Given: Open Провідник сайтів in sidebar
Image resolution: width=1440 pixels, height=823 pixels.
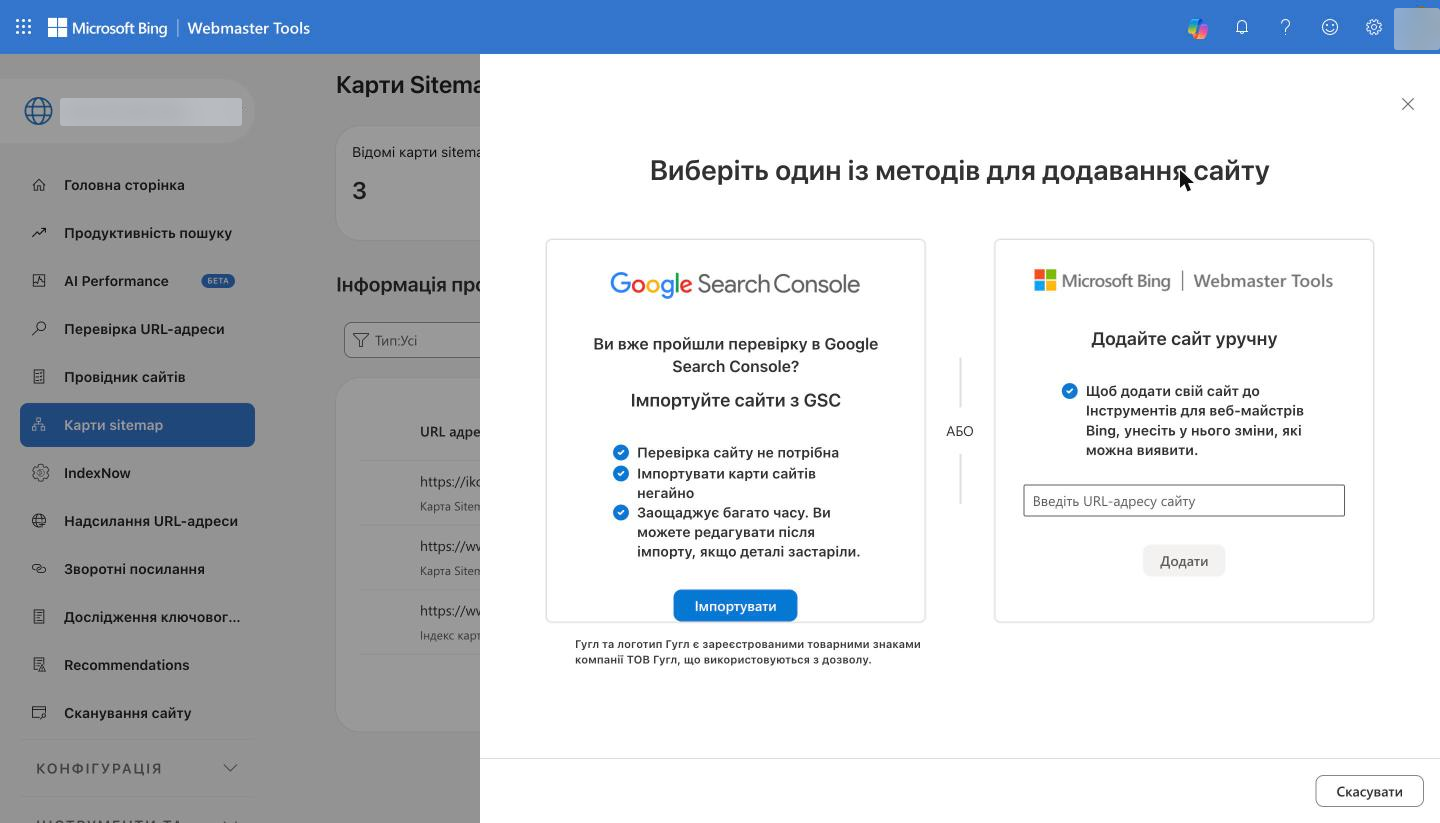Looking at the screenshot, I should point(137,377).
